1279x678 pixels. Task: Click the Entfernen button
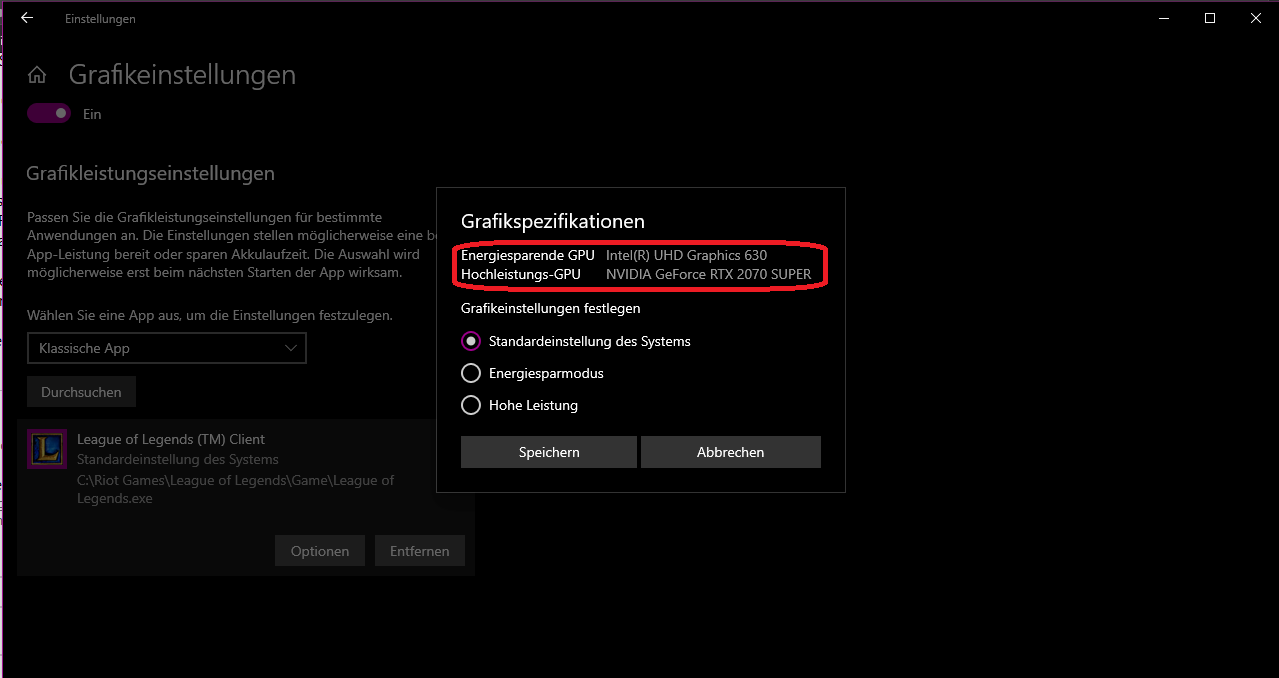coord(420,551)
